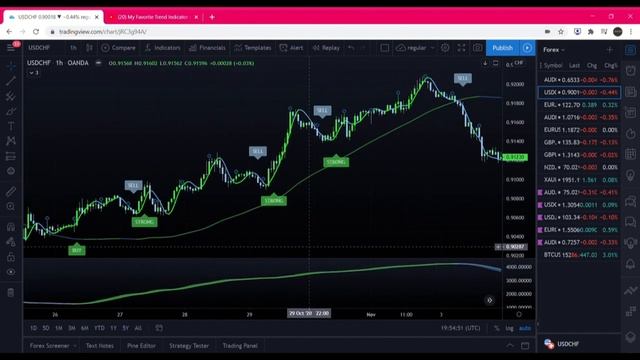Start bar Replay mode
Screen dimensions: 640x360
click(326, 48)
